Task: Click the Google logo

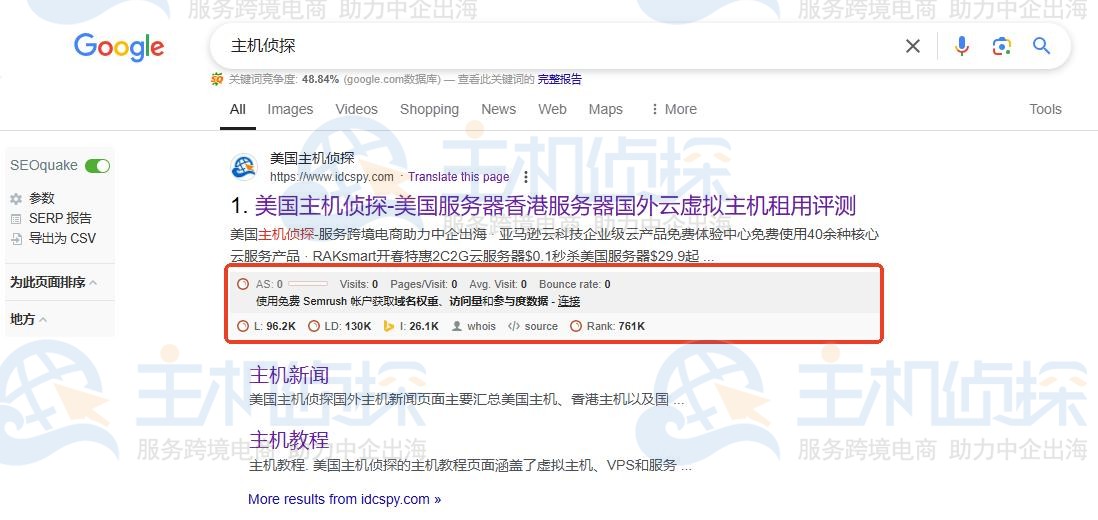Action: 119,47
